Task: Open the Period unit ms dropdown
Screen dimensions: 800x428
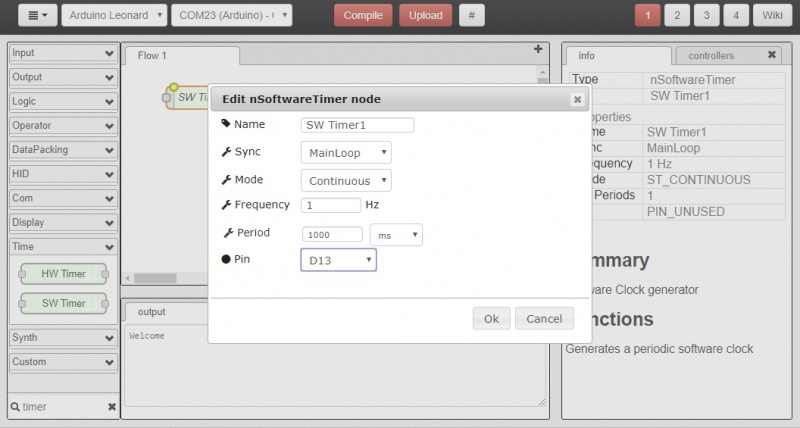Action: pyautogui.click(x=396, y=235)
